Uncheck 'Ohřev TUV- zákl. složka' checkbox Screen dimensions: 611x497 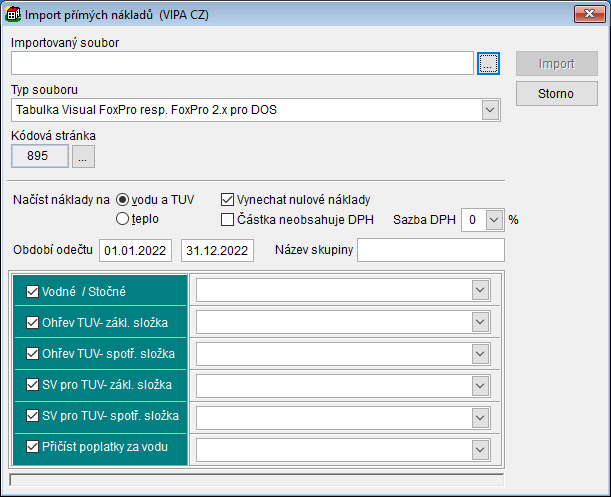coord(32,322)
